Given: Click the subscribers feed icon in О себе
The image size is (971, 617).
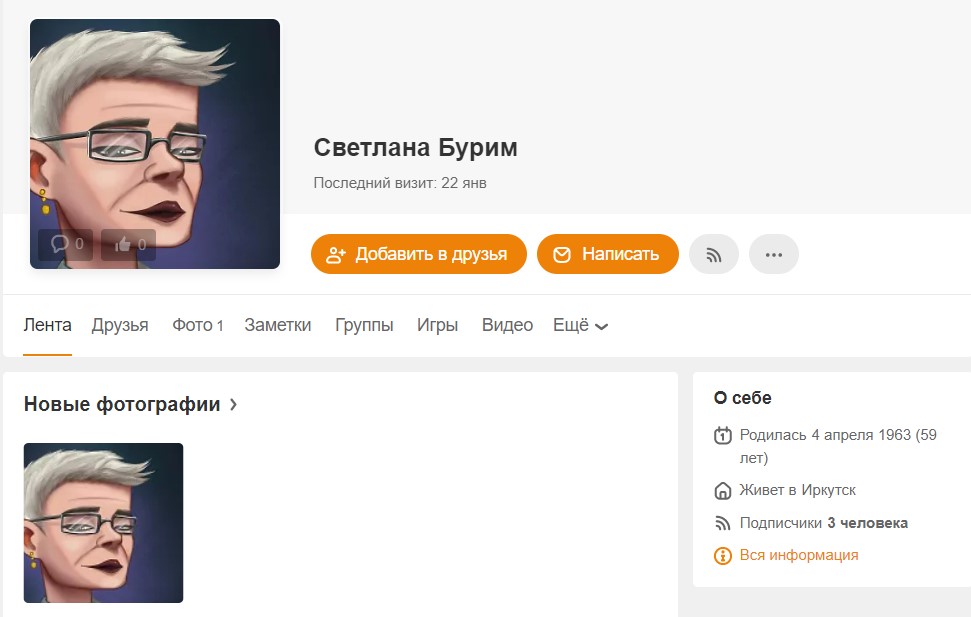Looking at the screenshot, I should click(x=723, y=523).
